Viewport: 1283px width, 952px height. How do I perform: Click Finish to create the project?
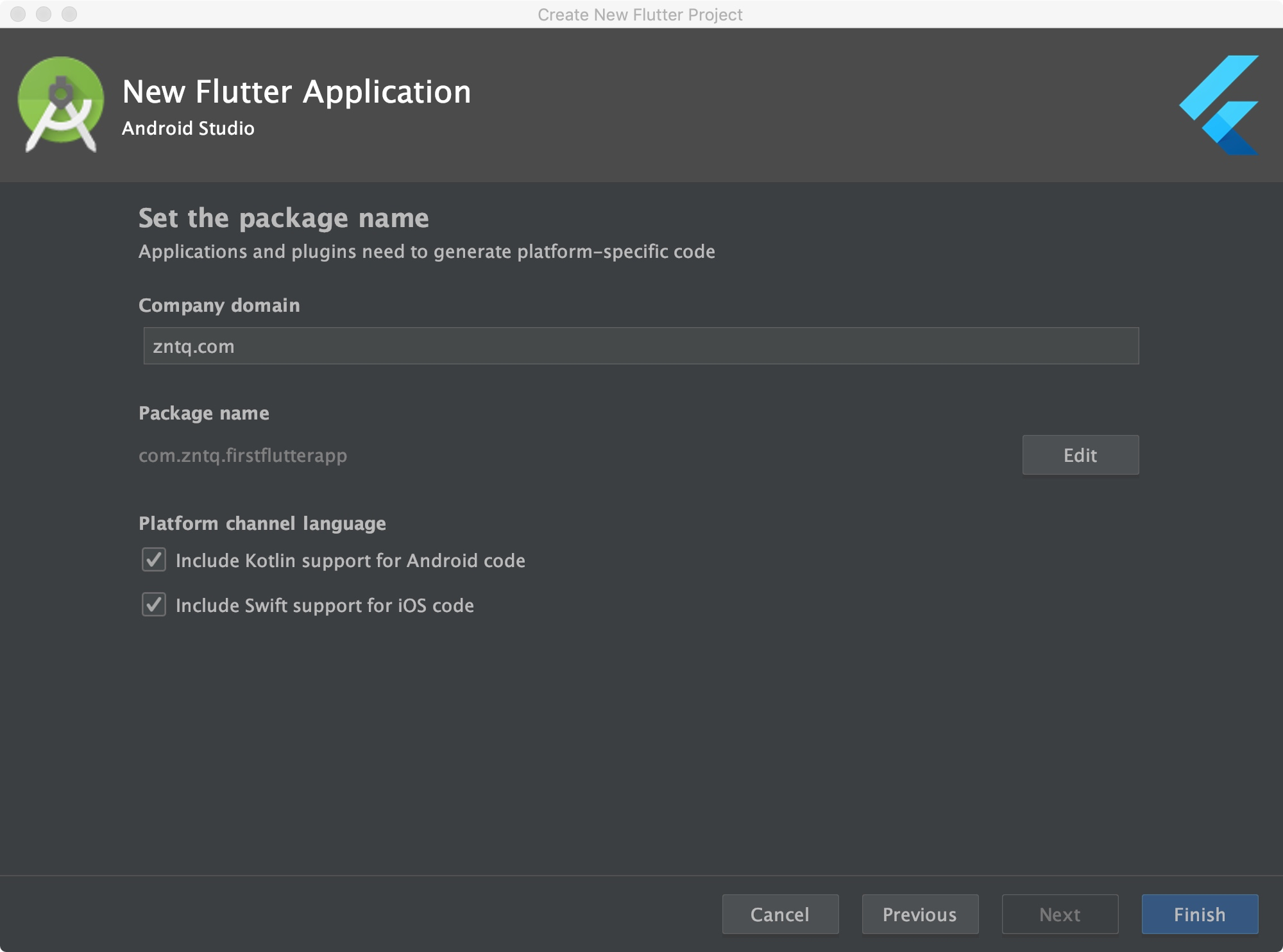click(x=1200, y=914)
